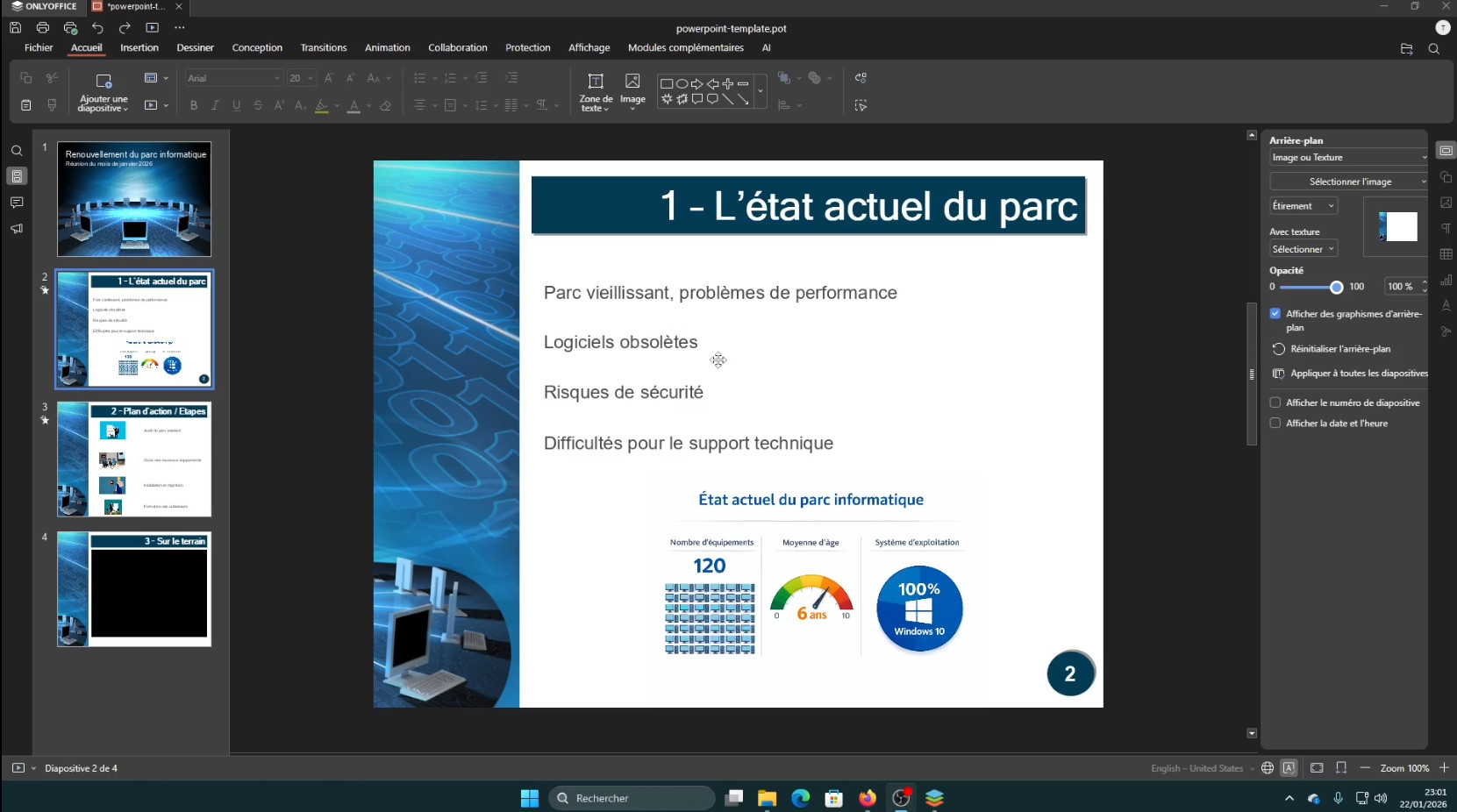
Task: Open the Image ou Texture dropdown
Action: point(1348,158)
